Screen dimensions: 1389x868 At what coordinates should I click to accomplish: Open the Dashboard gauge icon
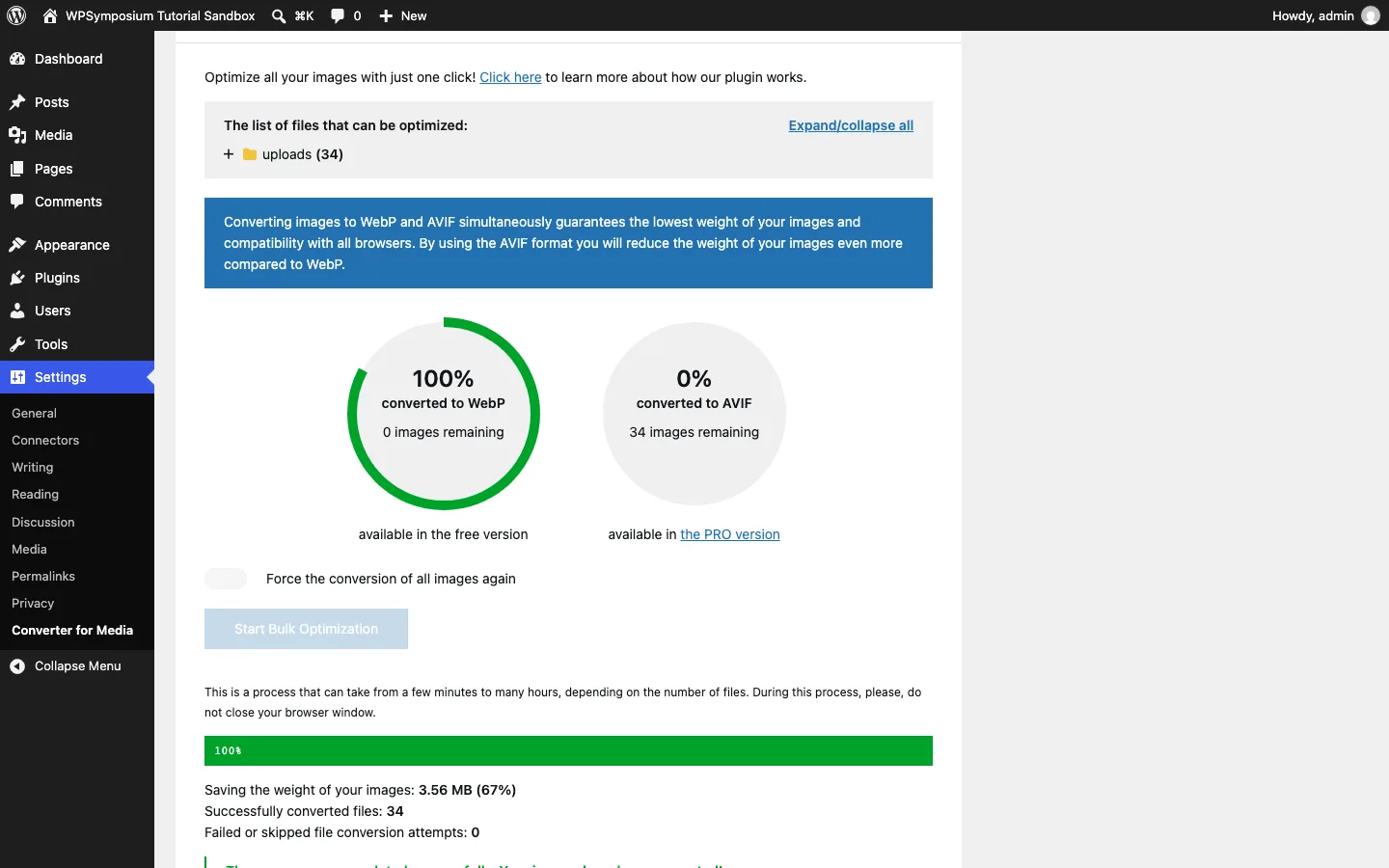coord(17,59)
